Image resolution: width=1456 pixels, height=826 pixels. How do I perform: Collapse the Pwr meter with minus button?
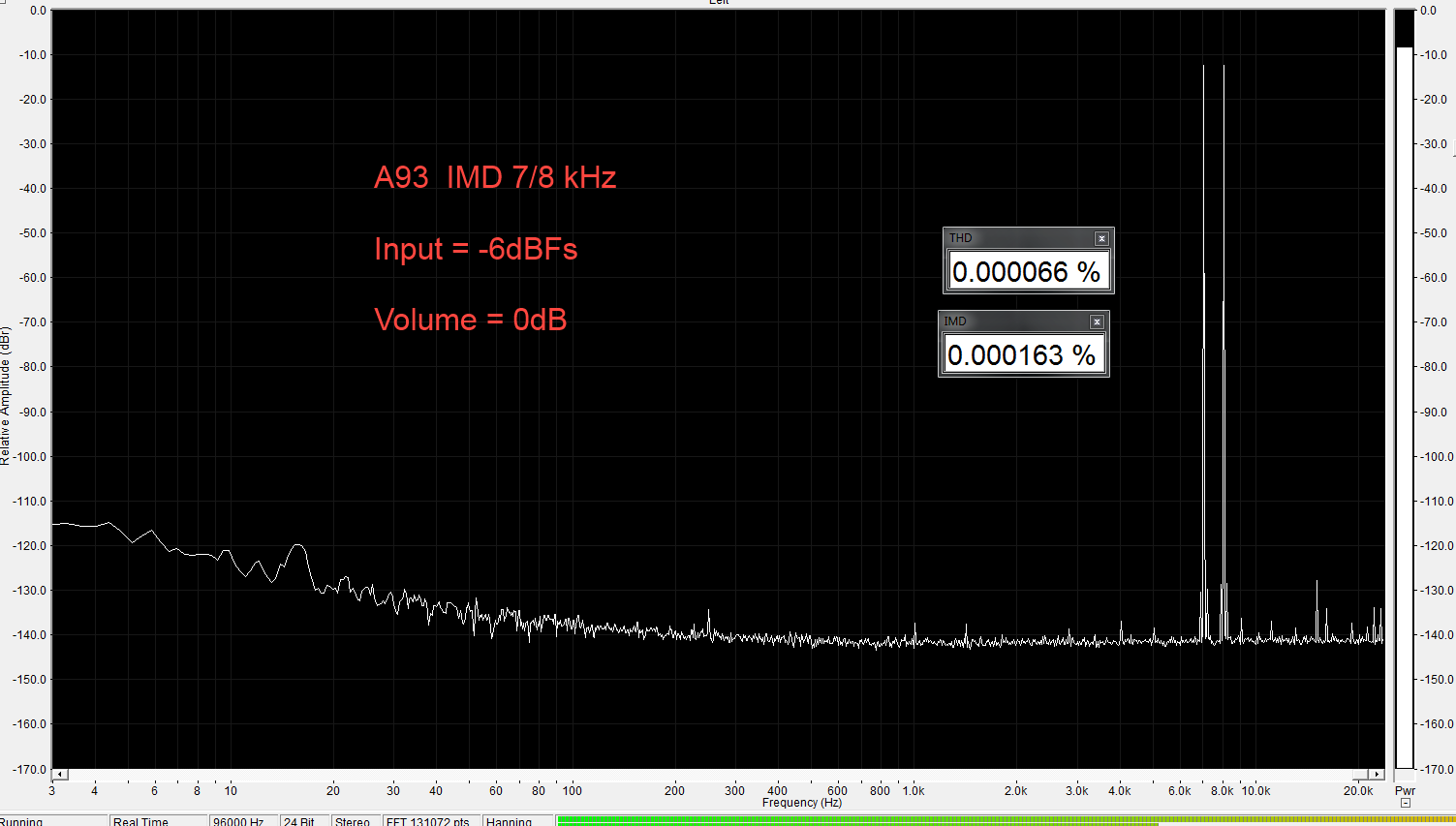[x=1406, y=803]
